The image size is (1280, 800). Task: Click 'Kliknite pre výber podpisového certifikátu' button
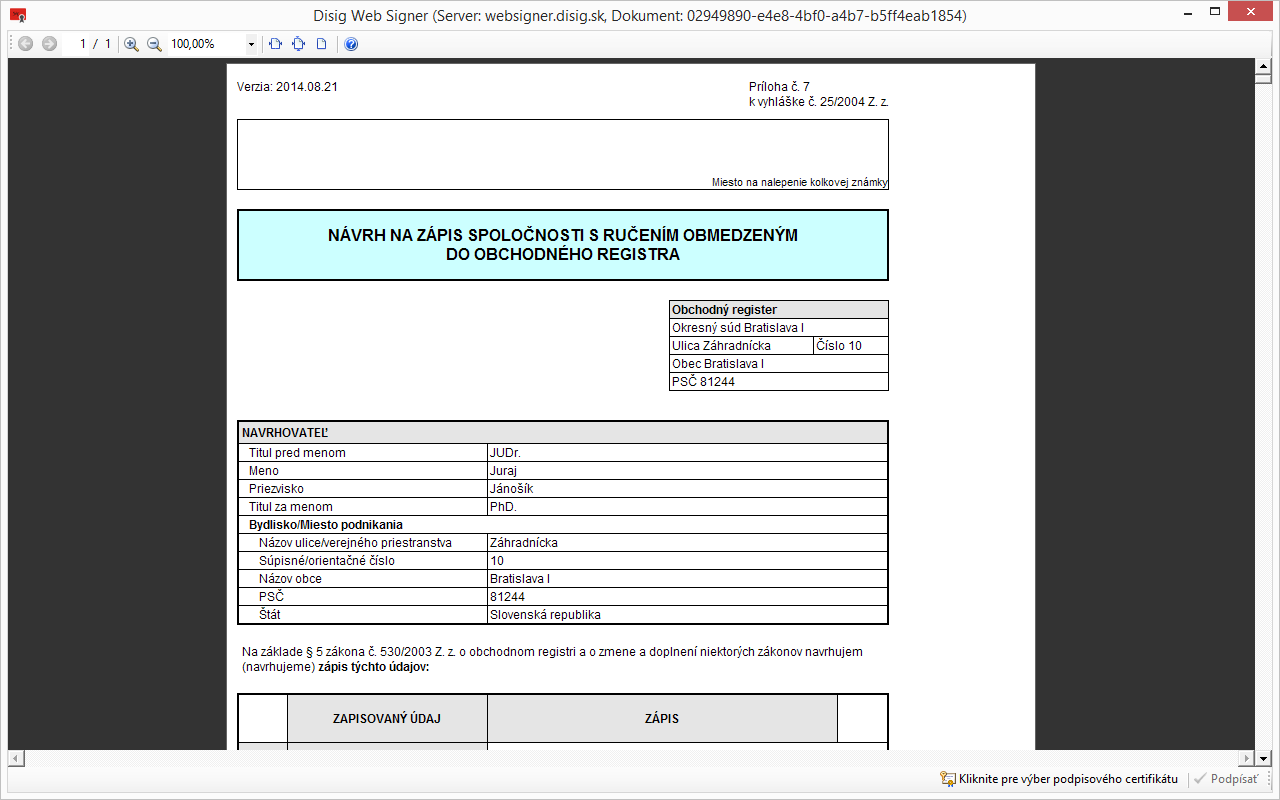coord(1058,779)
